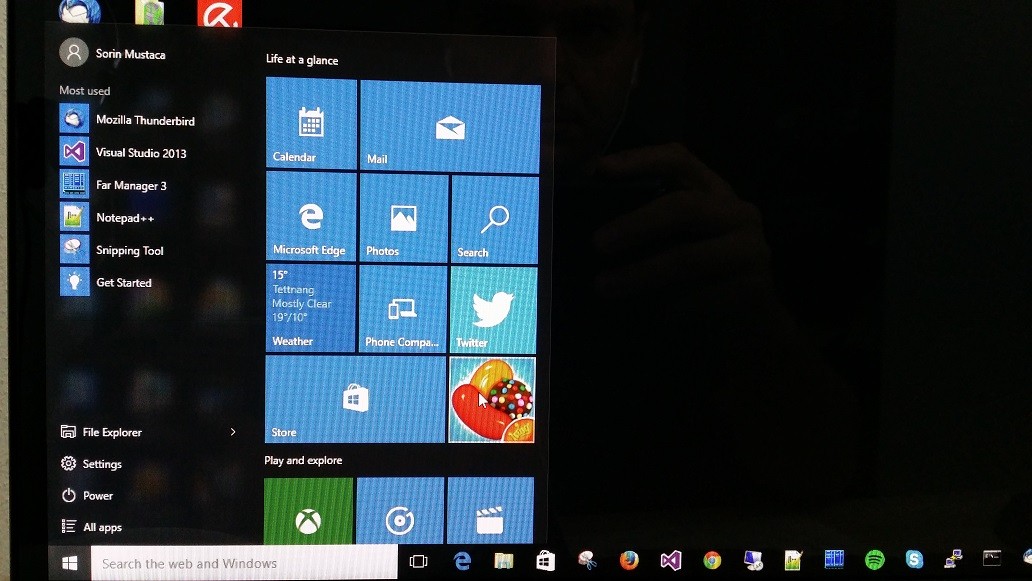Open the Groove Music disc tile

pyautogui.click(x=400, y=511)
